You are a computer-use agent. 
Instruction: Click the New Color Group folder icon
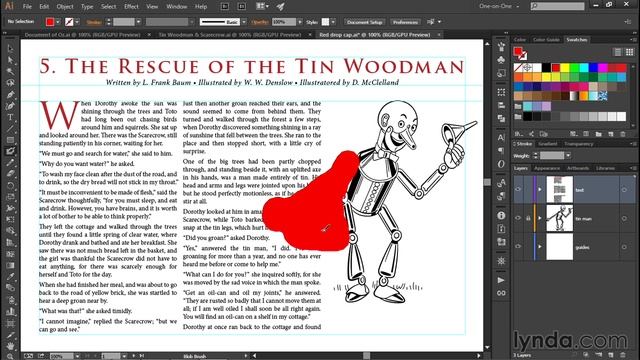(x=598, y=134)
